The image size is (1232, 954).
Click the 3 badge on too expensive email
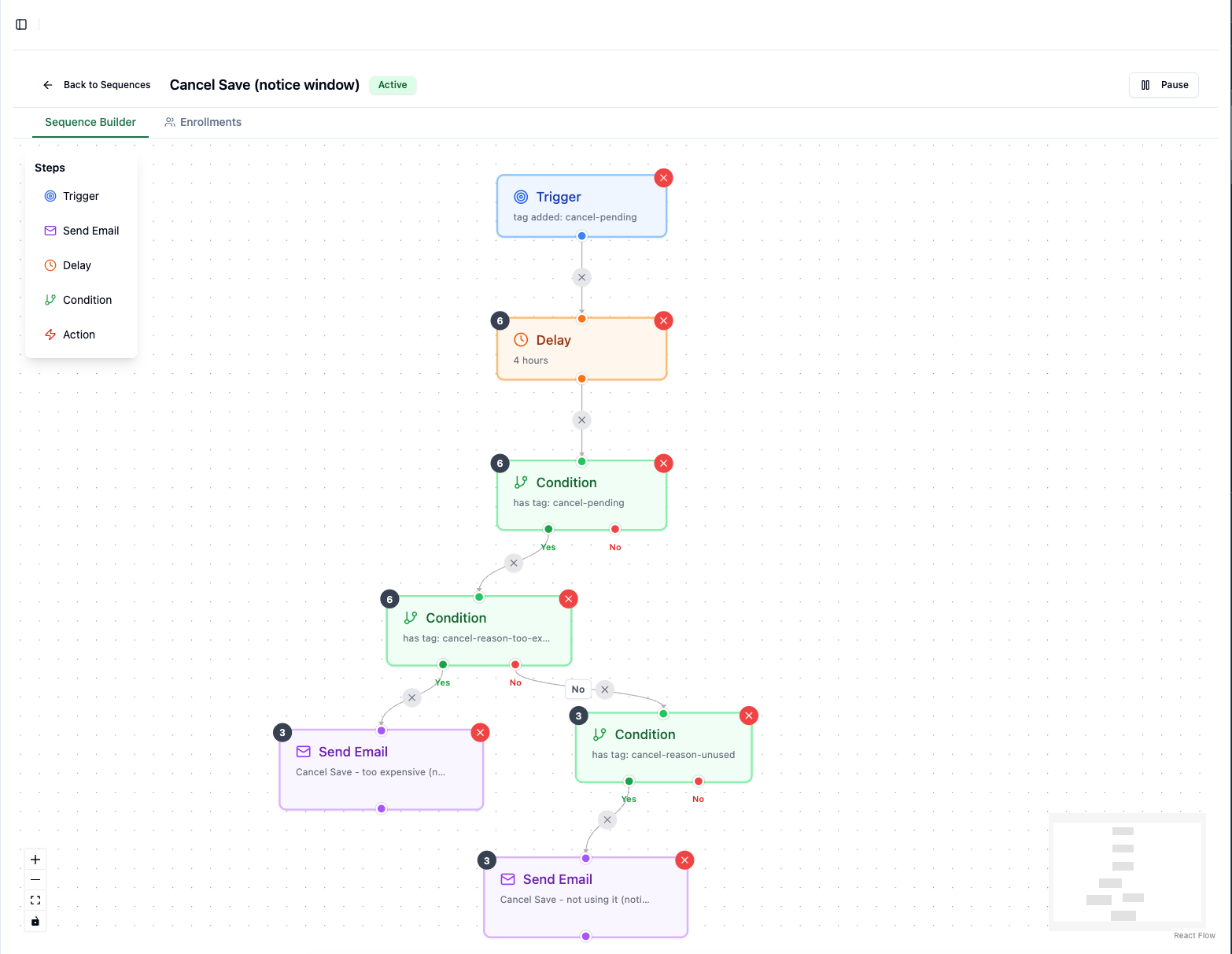(x=282, y=733)
